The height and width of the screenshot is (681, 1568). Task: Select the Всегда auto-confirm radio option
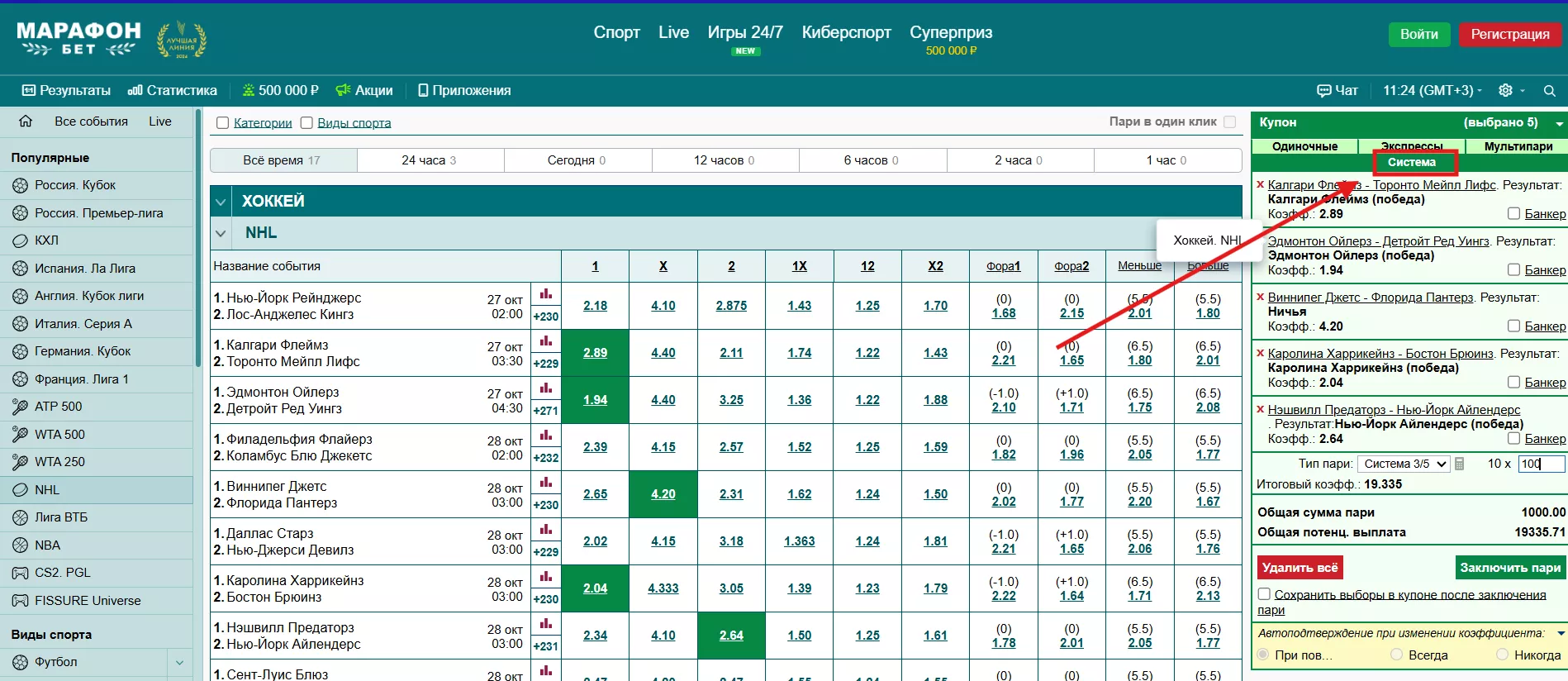point(1397,655)
